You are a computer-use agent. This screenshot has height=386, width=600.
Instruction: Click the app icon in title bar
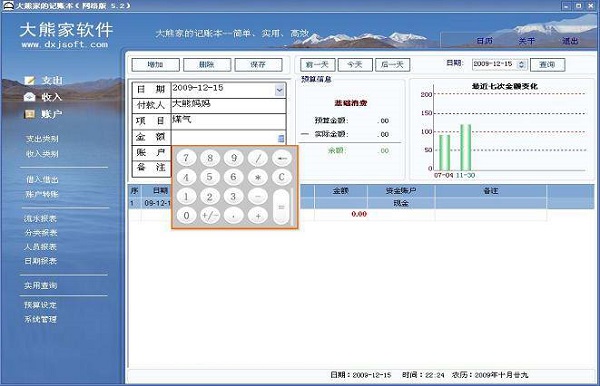(x=8, y=5)
